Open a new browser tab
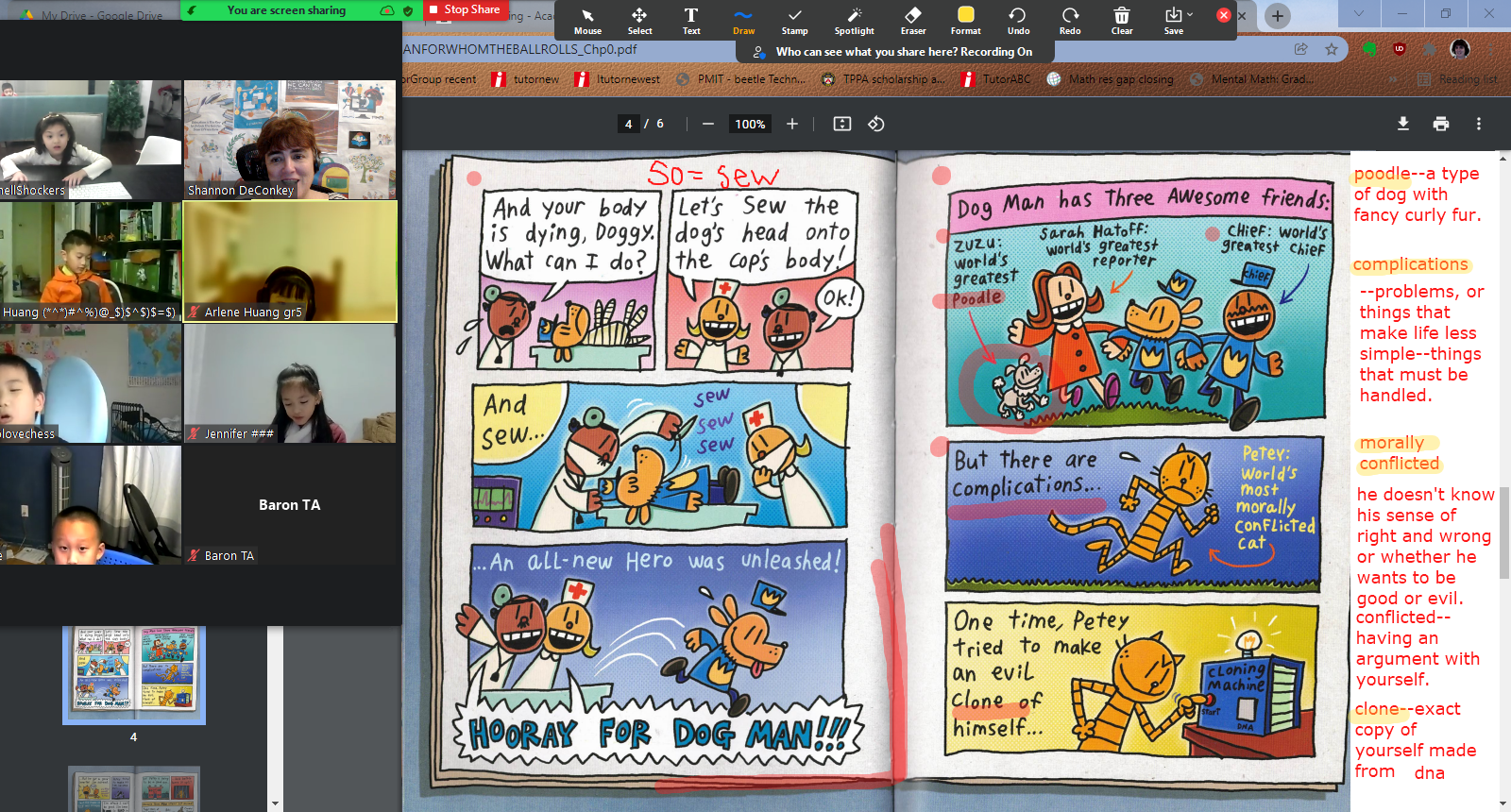This screenshot has height=812, width=1511. [x=1277, y=15]
